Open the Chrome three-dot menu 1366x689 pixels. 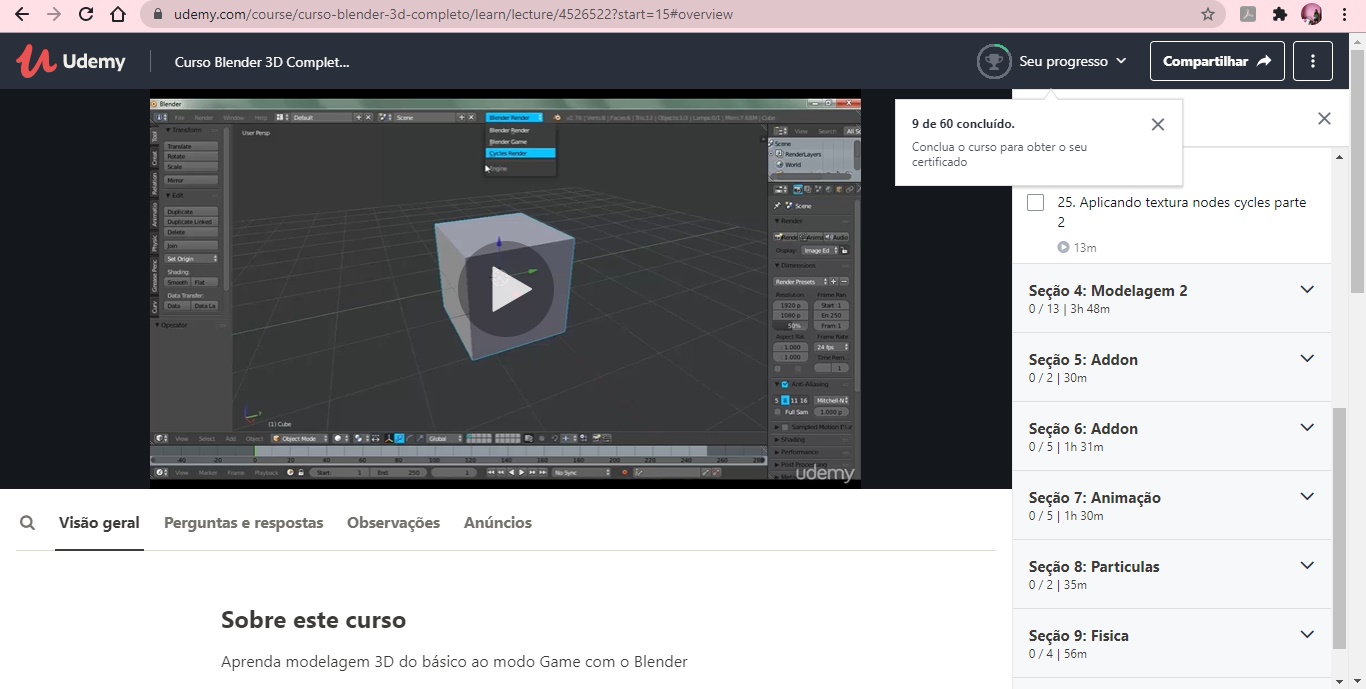[1344, 14]
